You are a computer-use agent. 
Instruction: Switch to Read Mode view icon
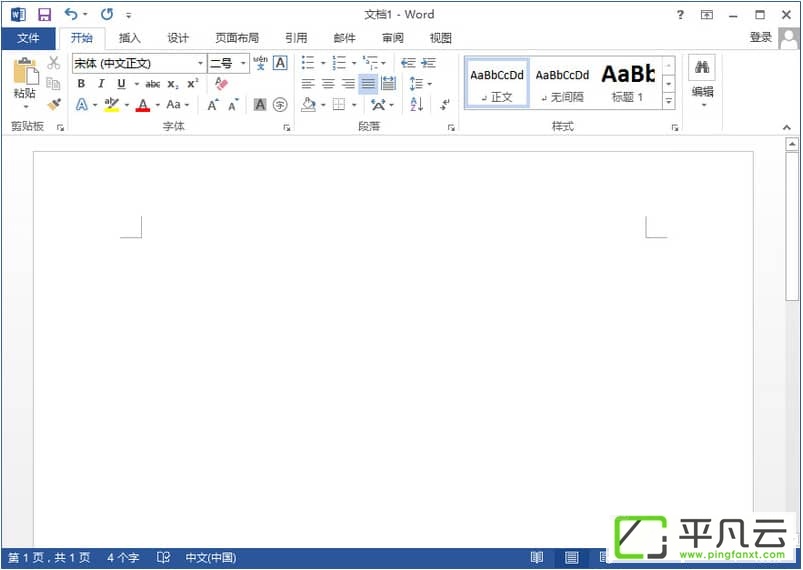point(537,557)
